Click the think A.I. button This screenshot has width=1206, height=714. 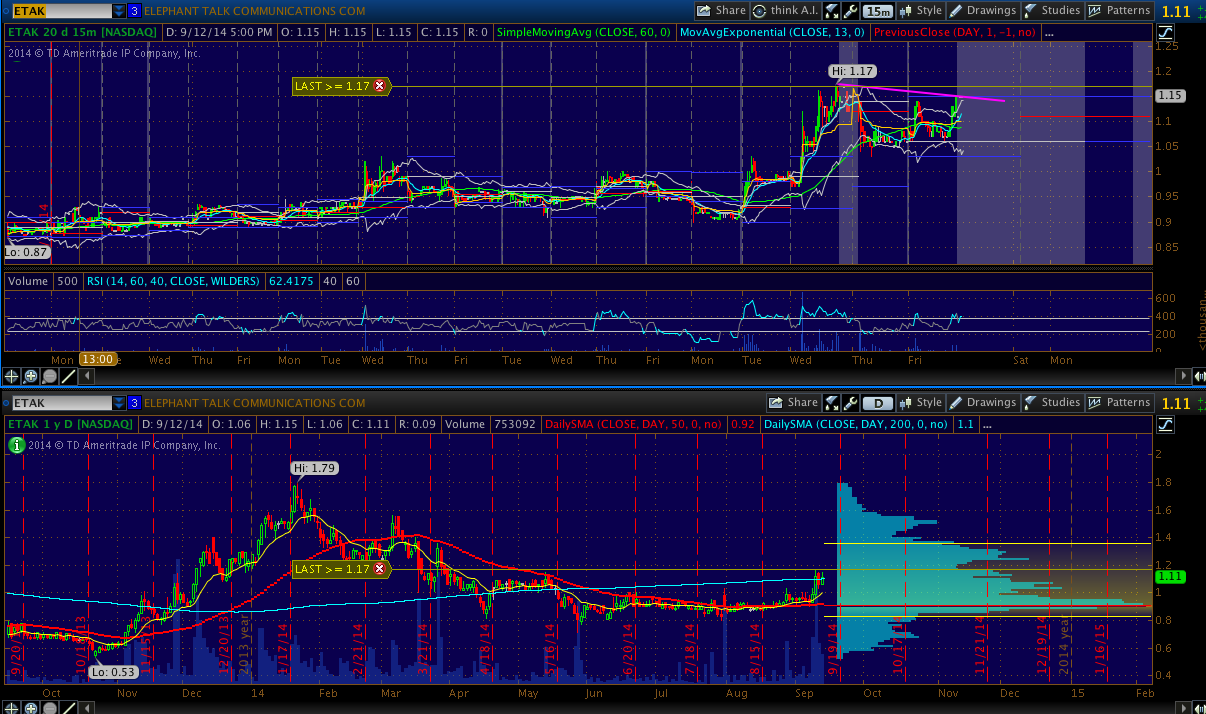pos(785,11)
